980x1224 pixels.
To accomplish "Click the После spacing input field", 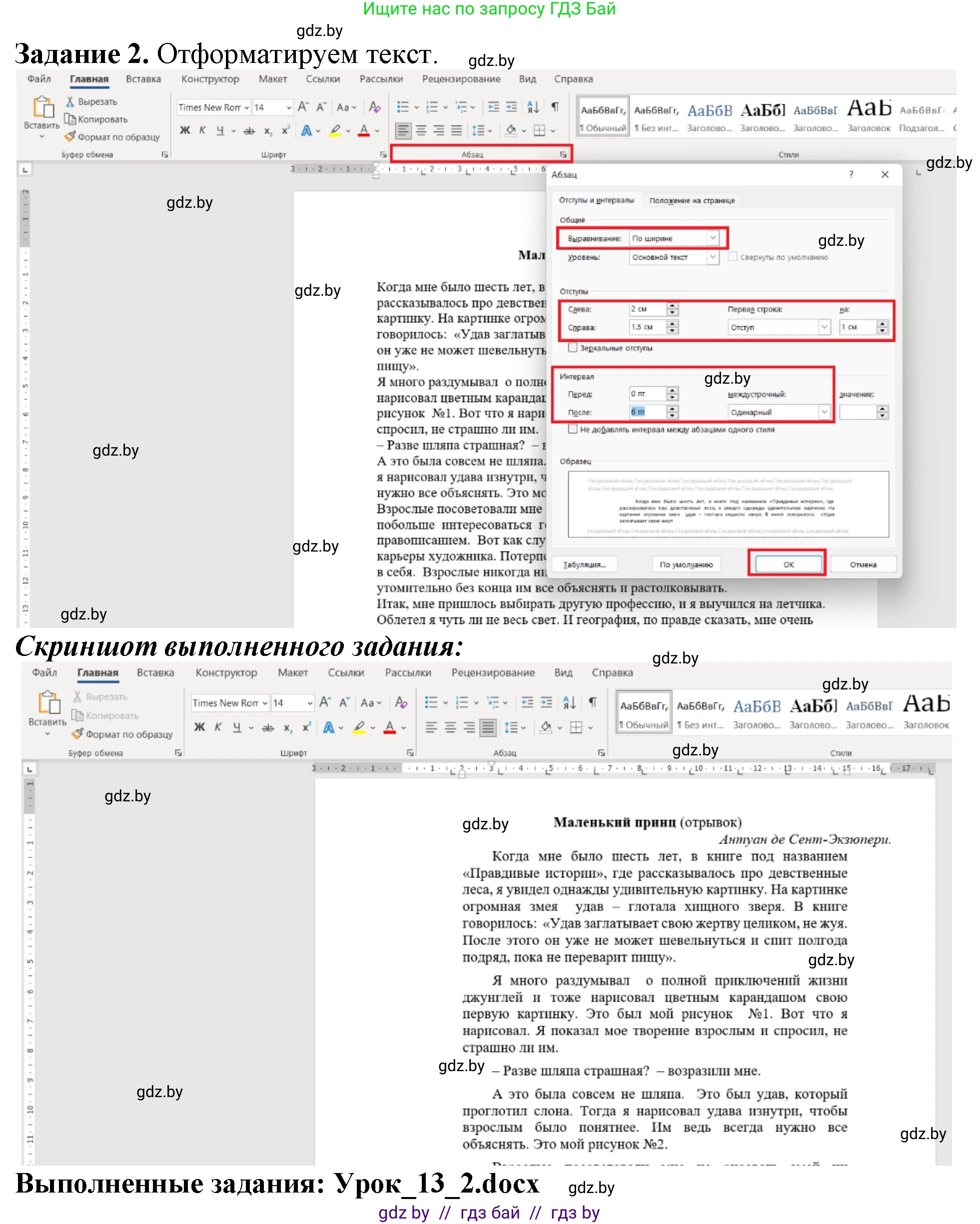I will [x=647, y=412].
